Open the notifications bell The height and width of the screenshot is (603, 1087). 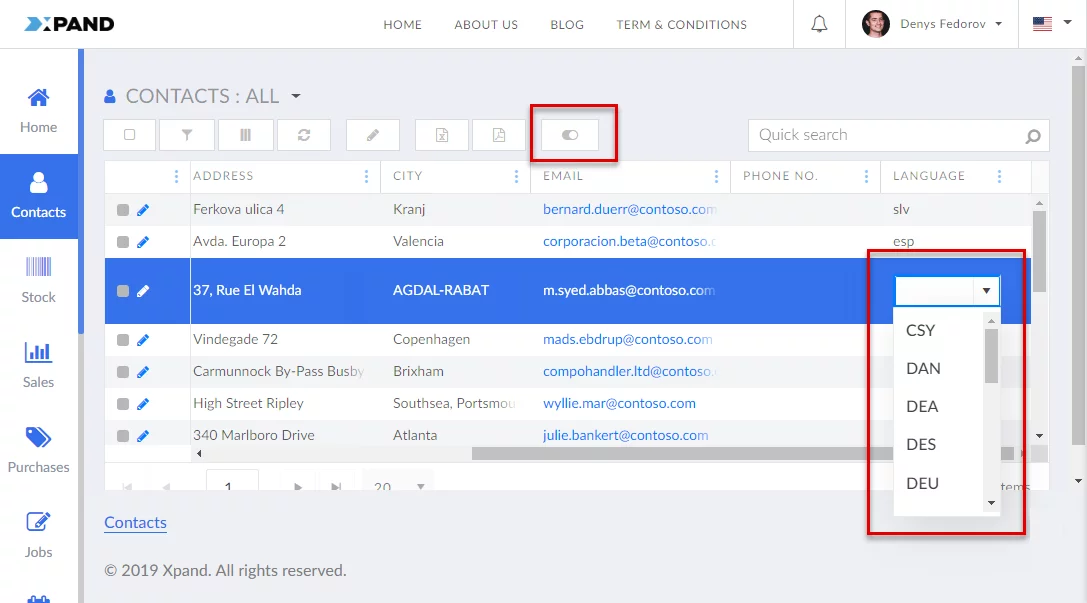[x=819, y=24]
